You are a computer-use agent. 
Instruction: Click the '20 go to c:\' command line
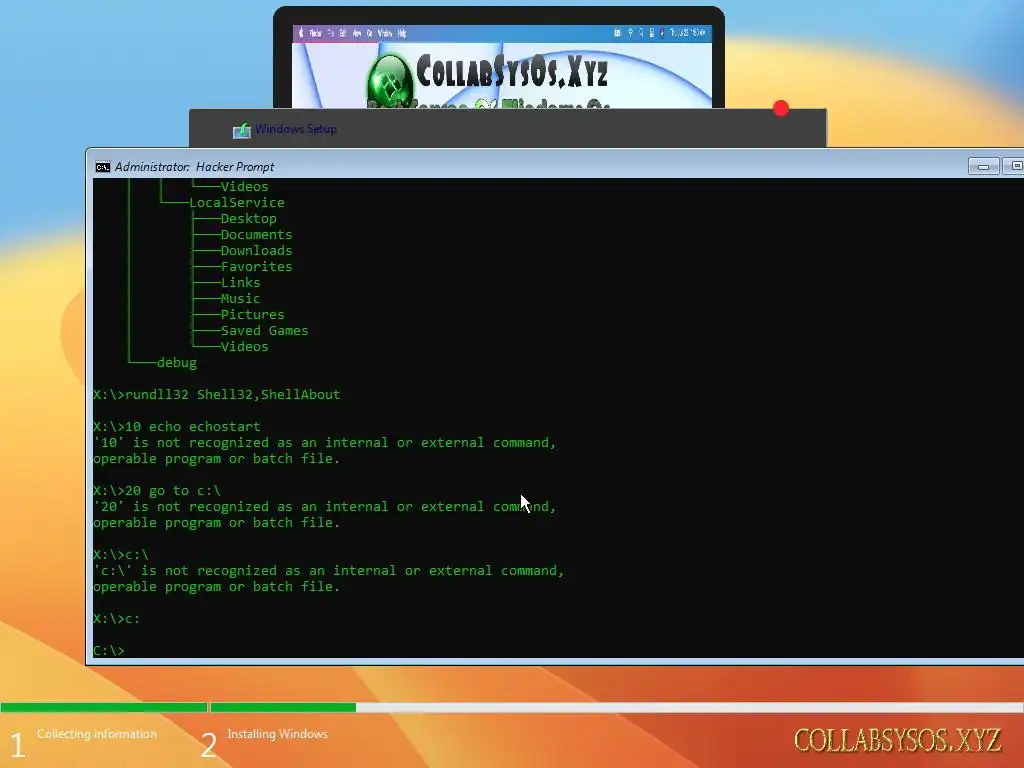coord(157,490)
